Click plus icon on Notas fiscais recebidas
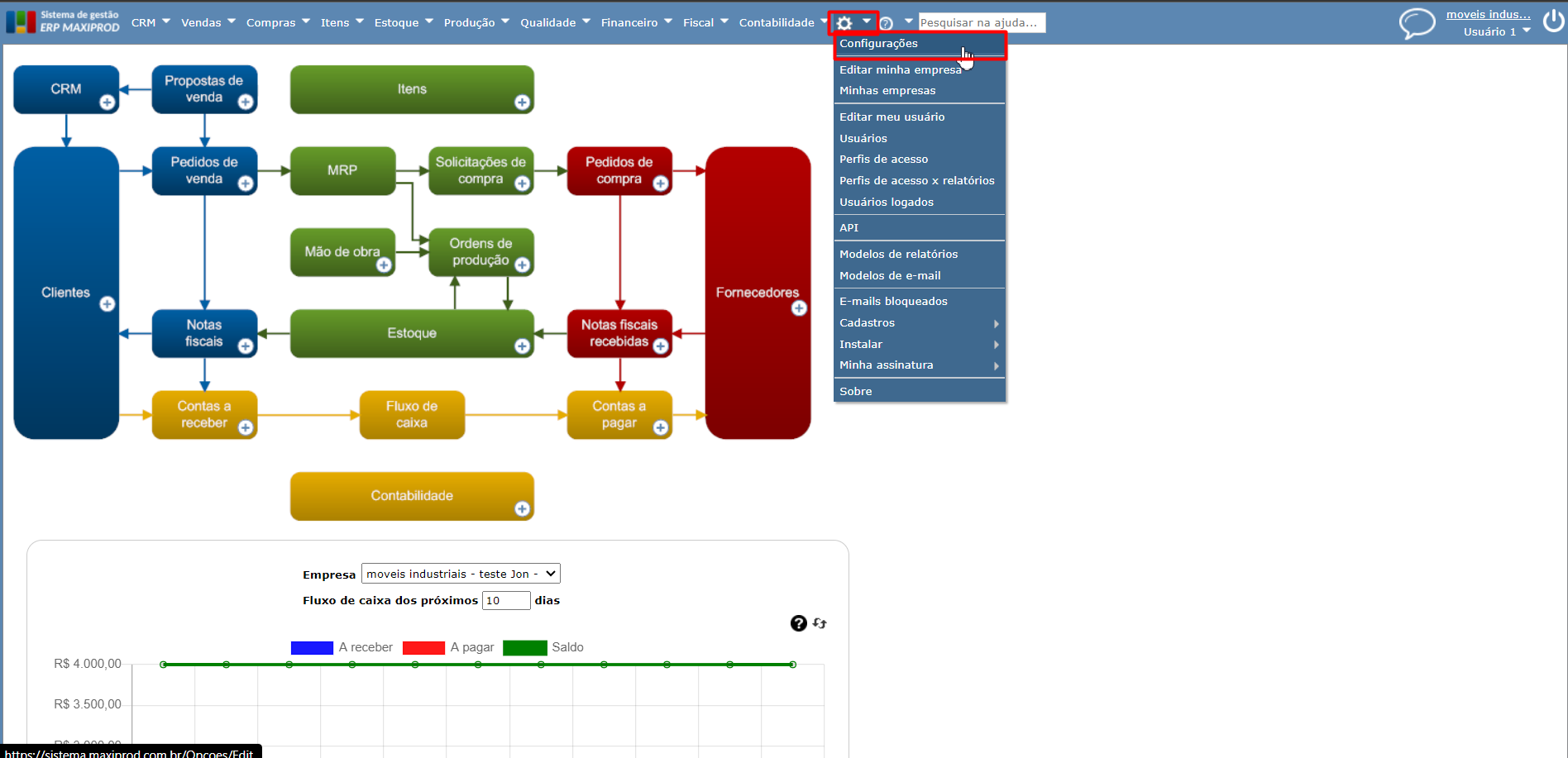This screenshot has width=1568, height=758. coord(661,346)
